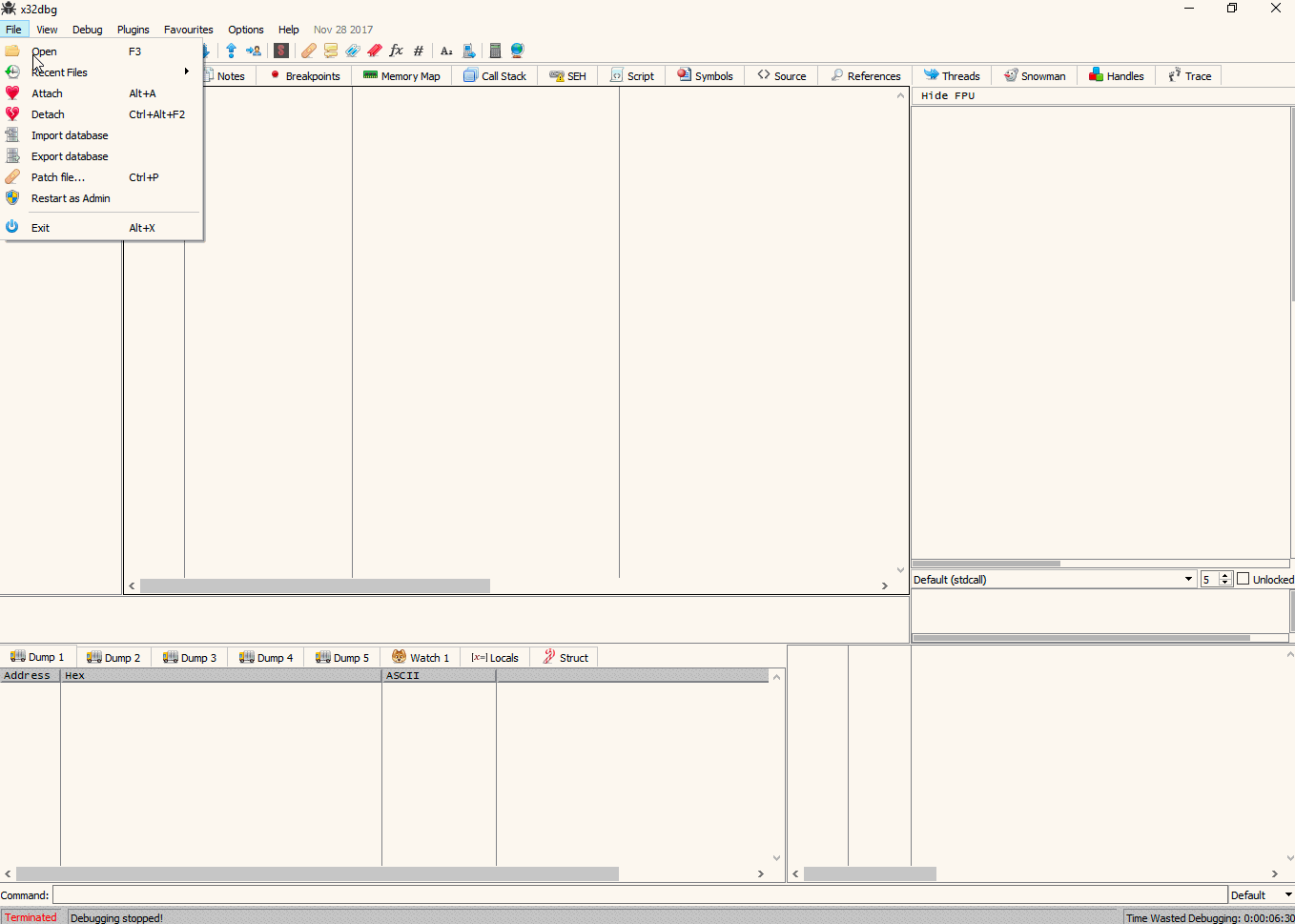
Task: Open patches with the band-aid toolbar icon
Action: coord(309,51)
